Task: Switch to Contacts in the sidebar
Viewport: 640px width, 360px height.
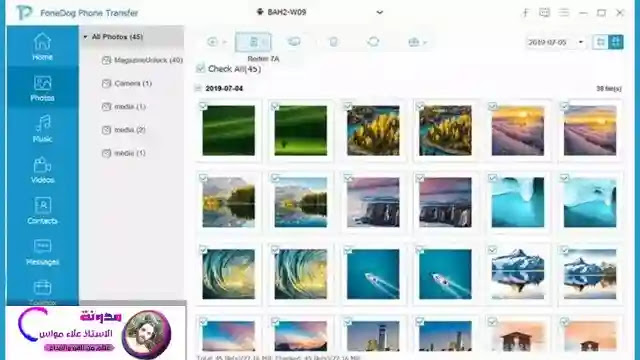Action: (42, 211)
